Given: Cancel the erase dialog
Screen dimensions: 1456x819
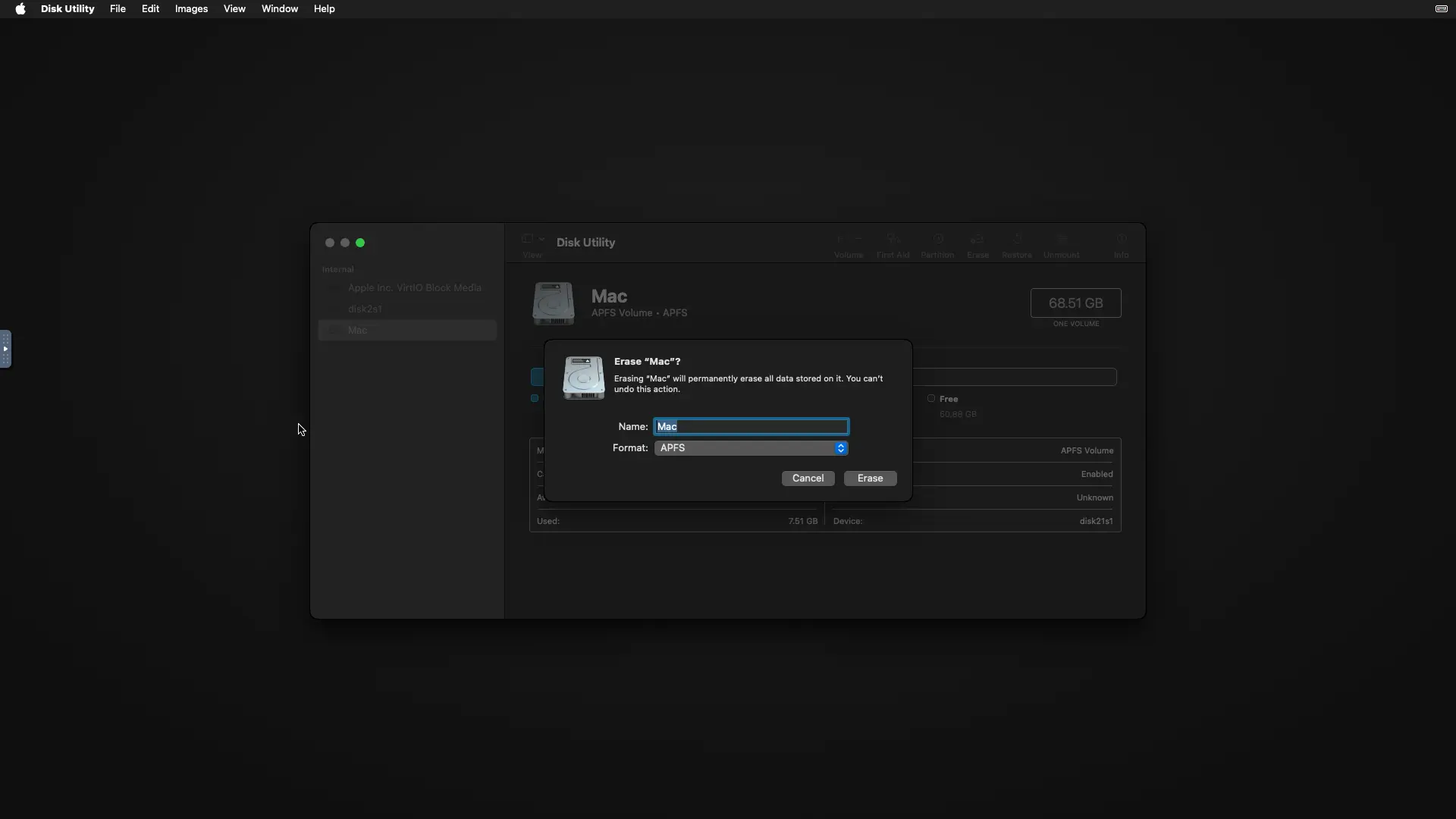Looking at the screenshot, I should [x=808, y=478].
